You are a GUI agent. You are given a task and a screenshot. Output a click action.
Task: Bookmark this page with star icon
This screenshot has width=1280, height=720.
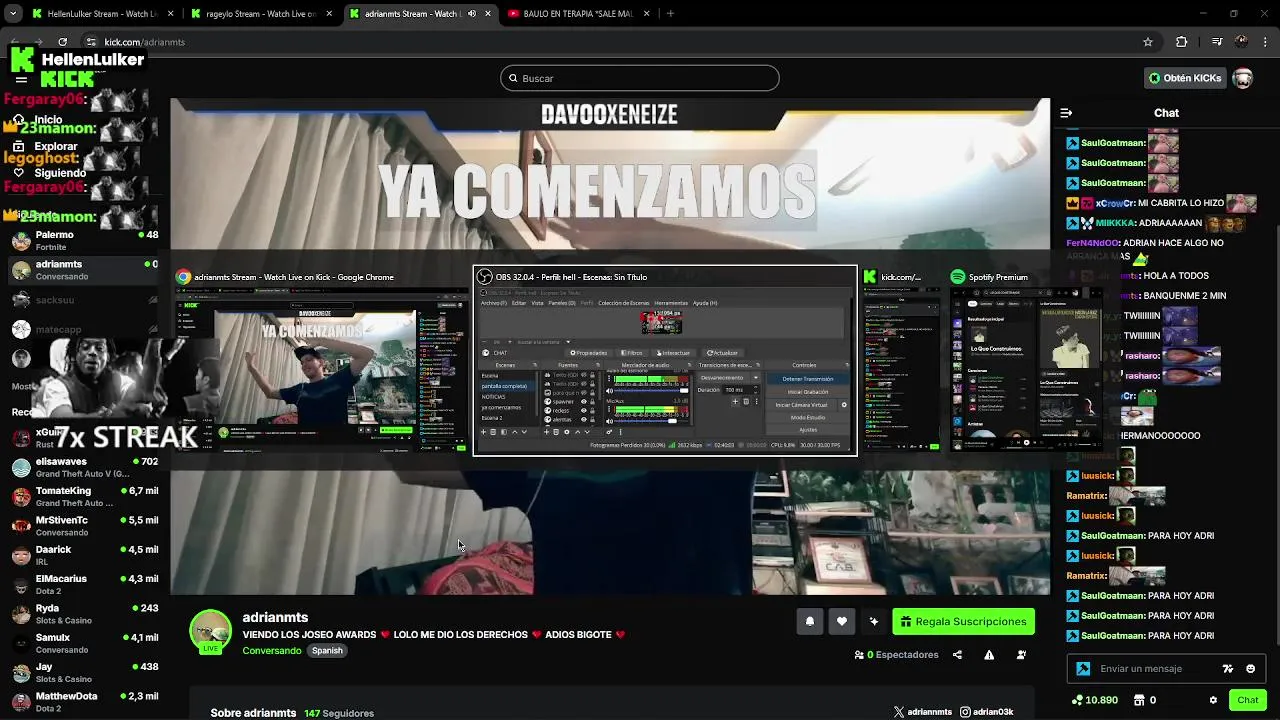1148,42
